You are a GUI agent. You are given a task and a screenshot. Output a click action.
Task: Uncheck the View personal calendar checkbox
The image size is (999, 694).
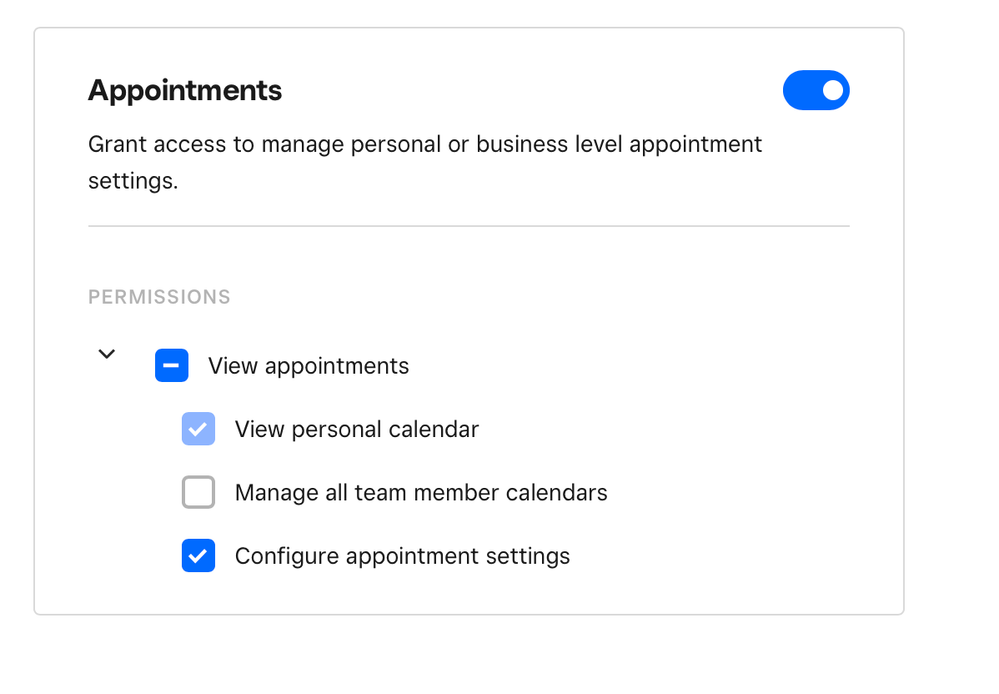(198, 429)
